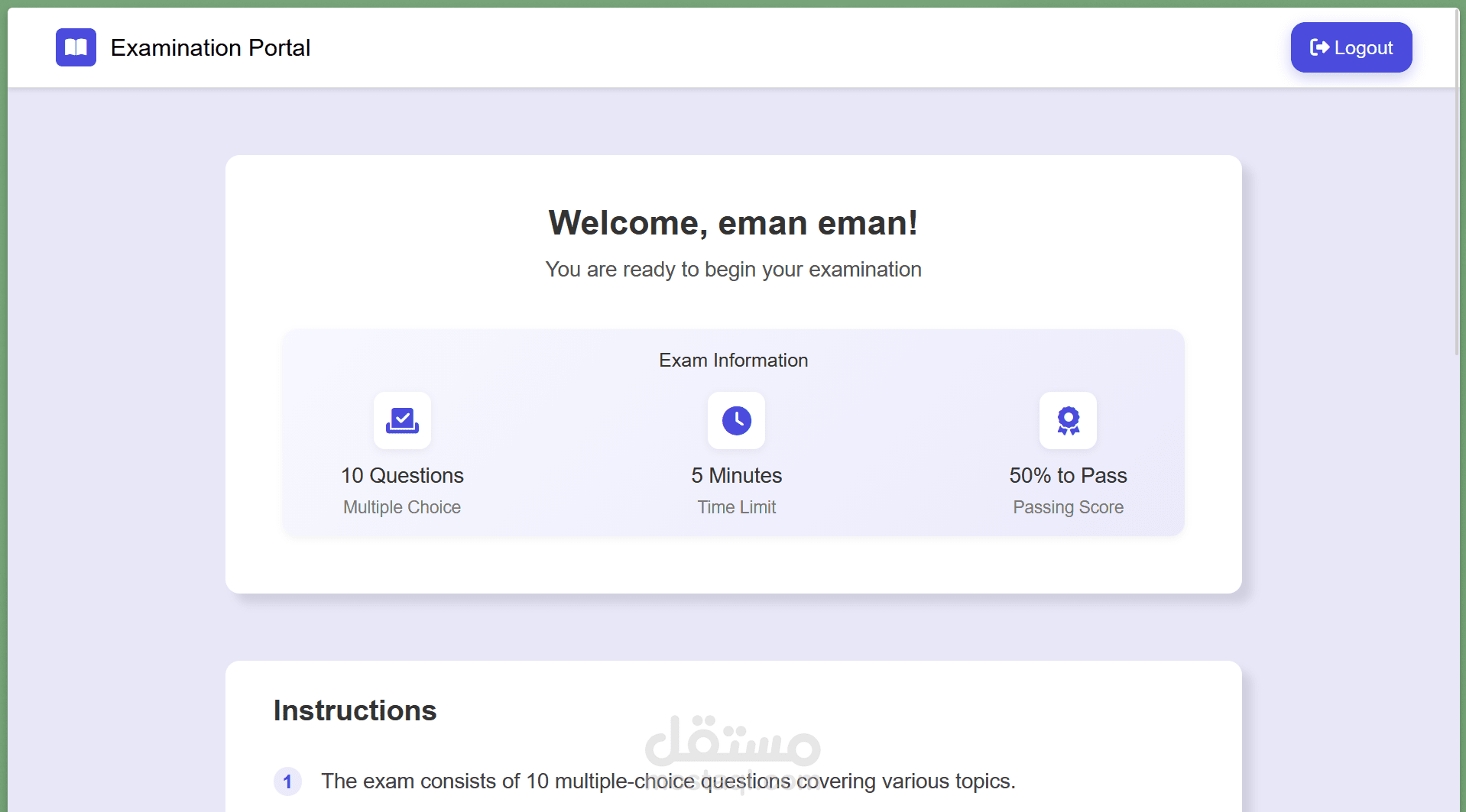Select the Multiple Choice checkmark icon
The image size is (1466, 812).
(x=402, y=420)
